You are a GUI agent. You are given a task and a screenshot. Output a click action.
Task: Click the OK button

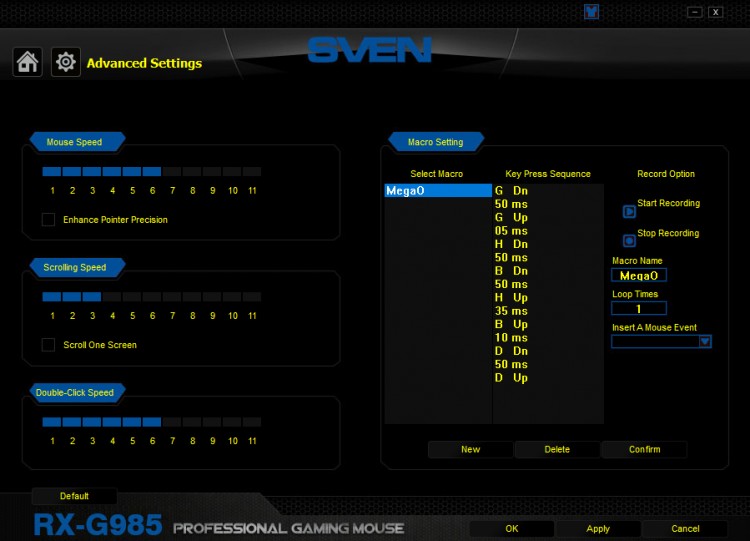coord(512,529)
